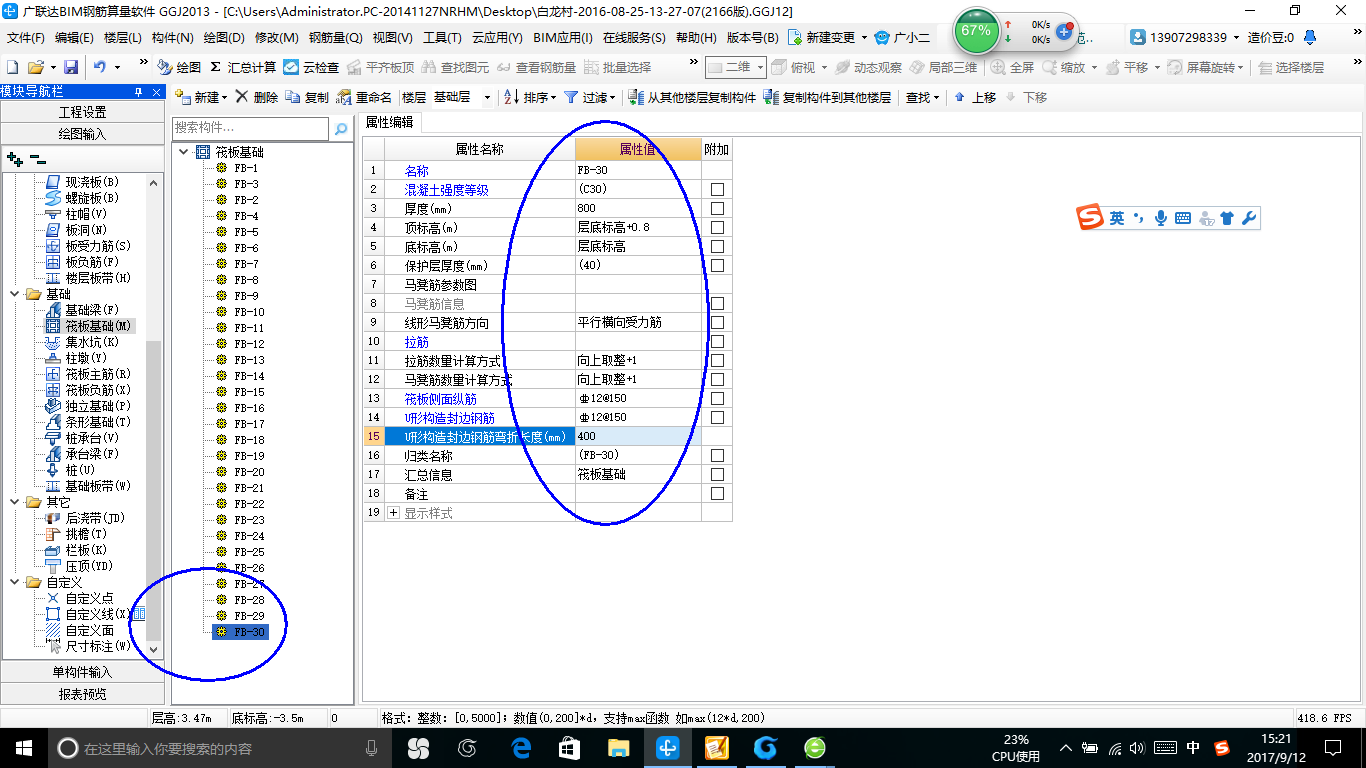This screenshot has height=768, width=1366.
Task: Expand the 显示样式 property row
Action: (x=393, y=513)
